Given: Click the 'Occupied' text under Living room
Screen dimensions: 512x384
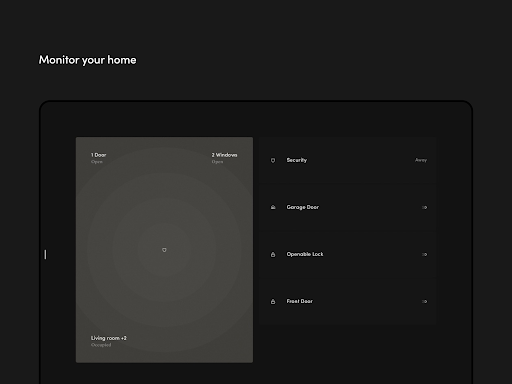Looking at the screenshot, I should point(101,345).
